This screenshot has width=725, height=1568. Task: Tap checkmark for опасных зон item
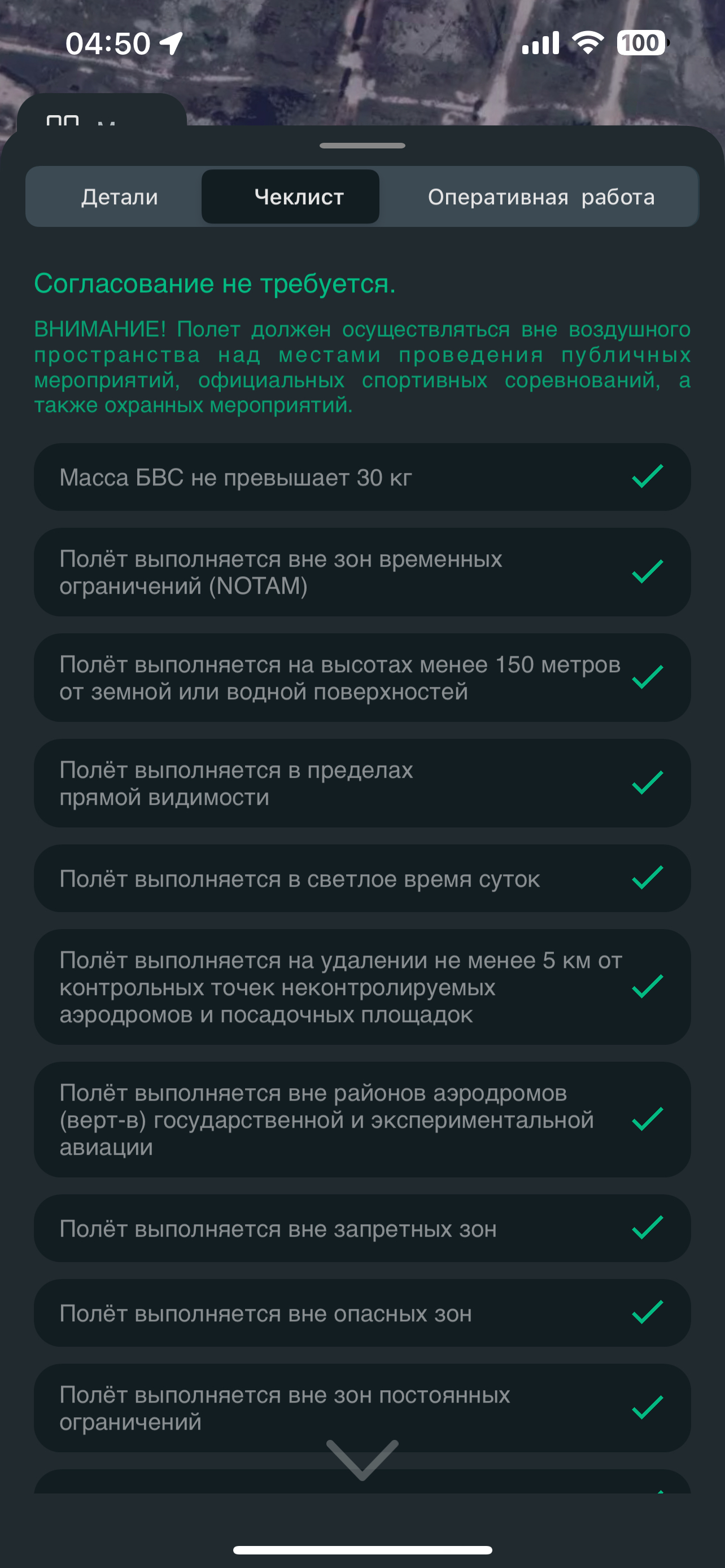point(647,1312)
